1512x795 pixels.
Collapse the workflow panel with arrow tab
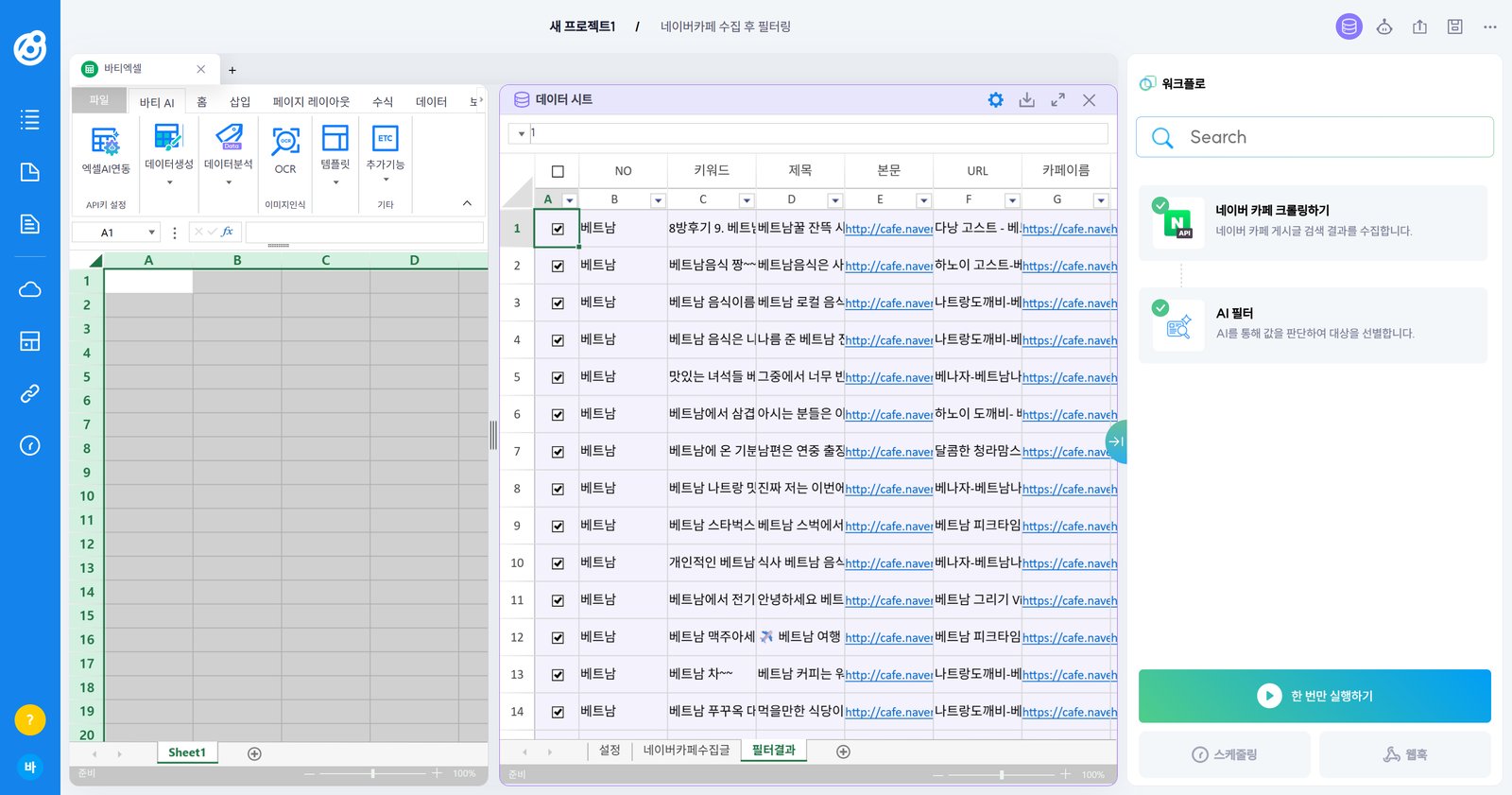pyautogui.click(x=1116, y=441)
